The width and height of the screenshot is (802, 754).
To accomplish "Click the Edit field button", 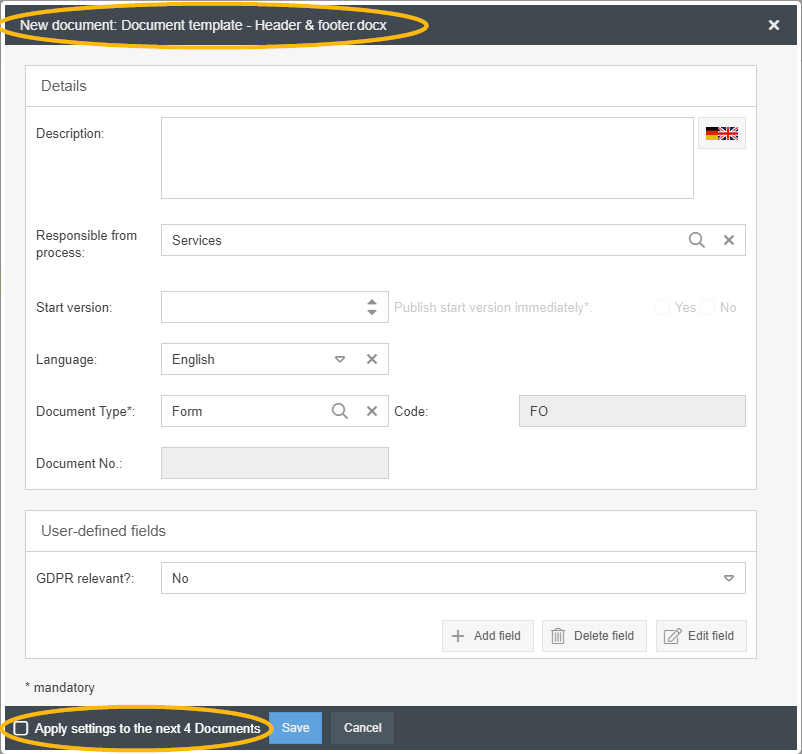I will tap(700, 636).
